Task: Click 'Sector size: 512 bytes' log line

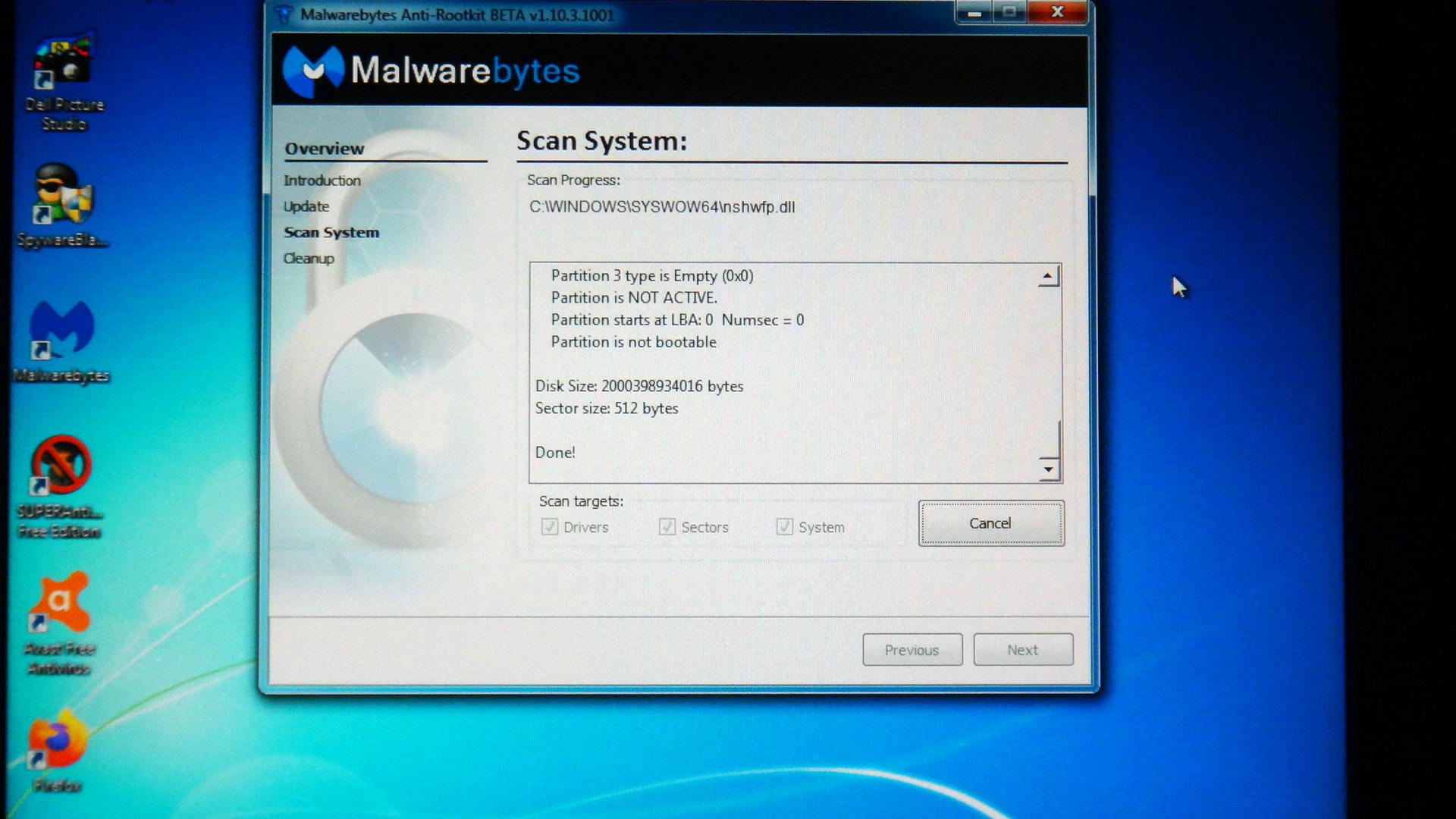Action: pyautogui.click(x=607, y=408)
